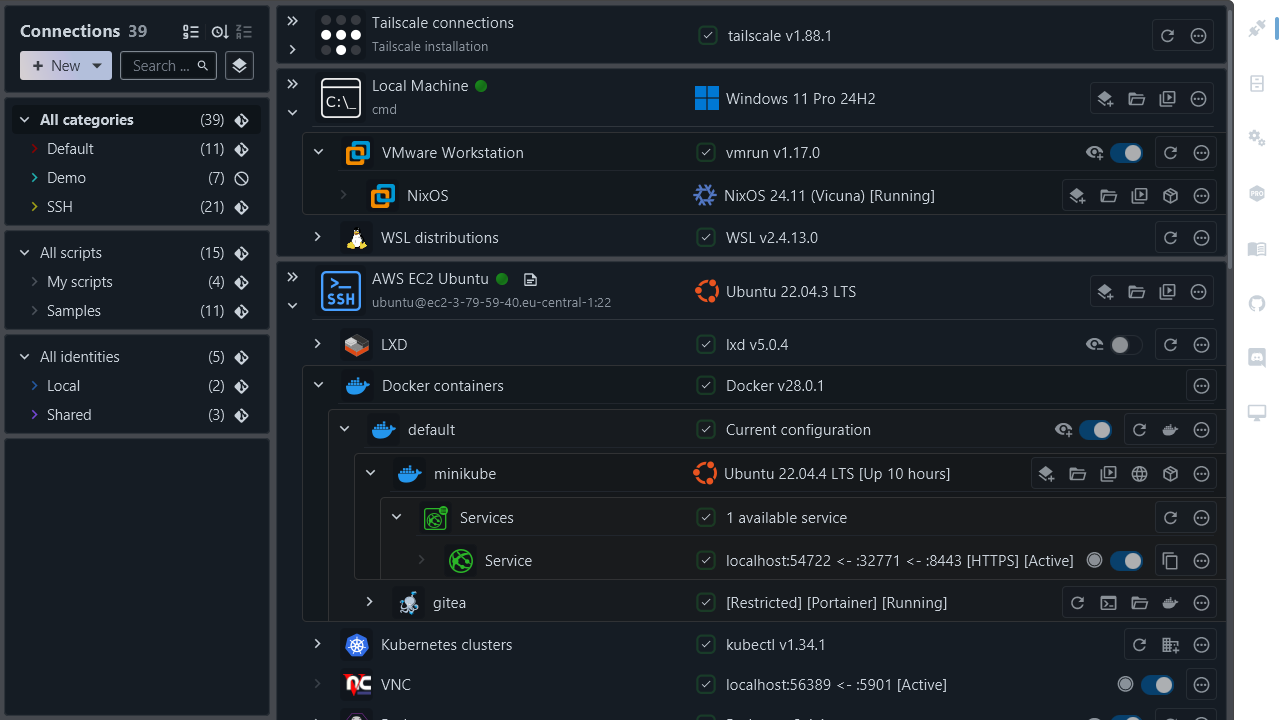This screenshot has height=720, width=1280.
Task: Enable the LXD toggle switch
Action: point(1126,345)
